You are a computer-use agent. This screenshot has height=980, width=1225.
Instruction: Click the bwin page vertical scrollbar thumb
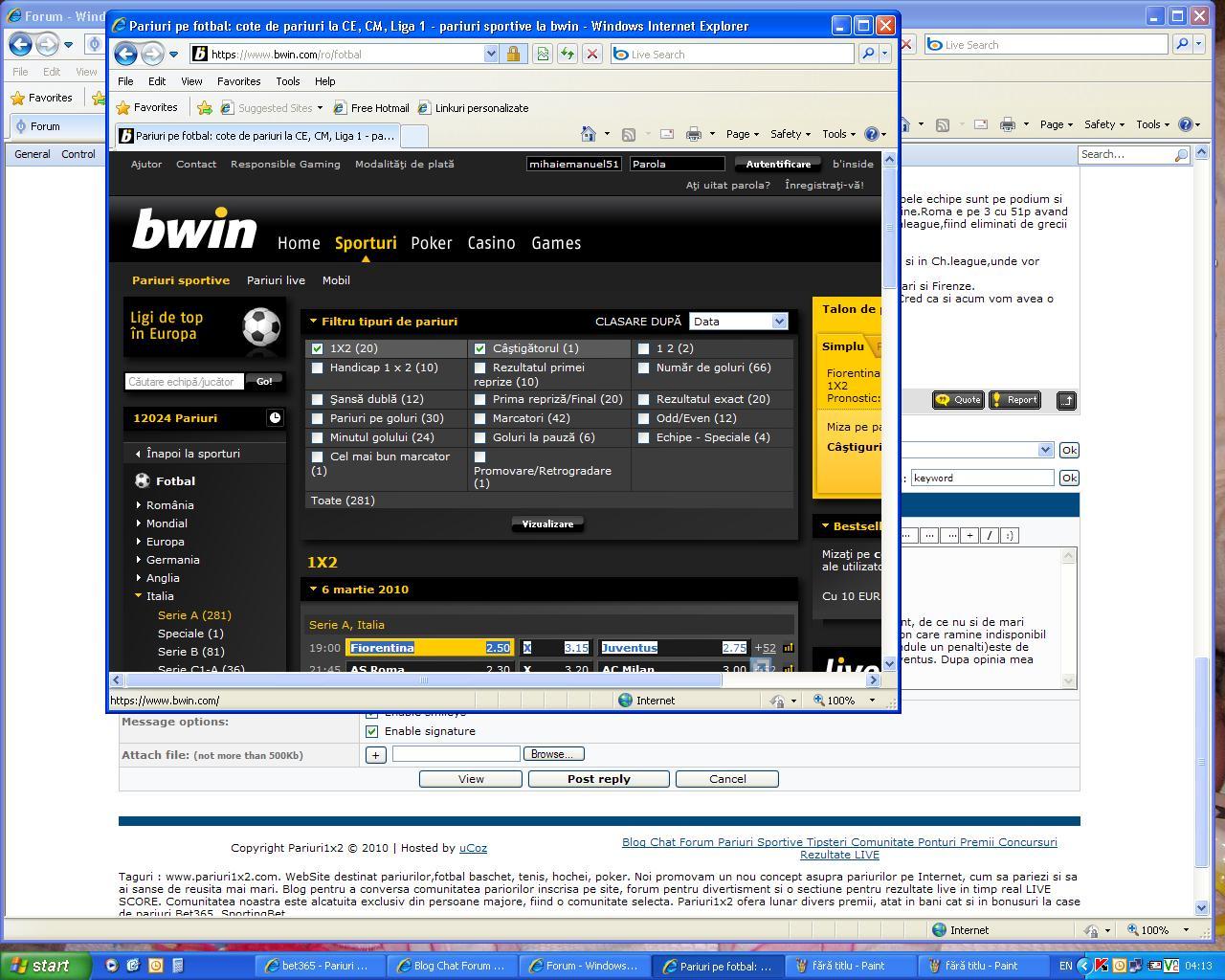(889, 229)
